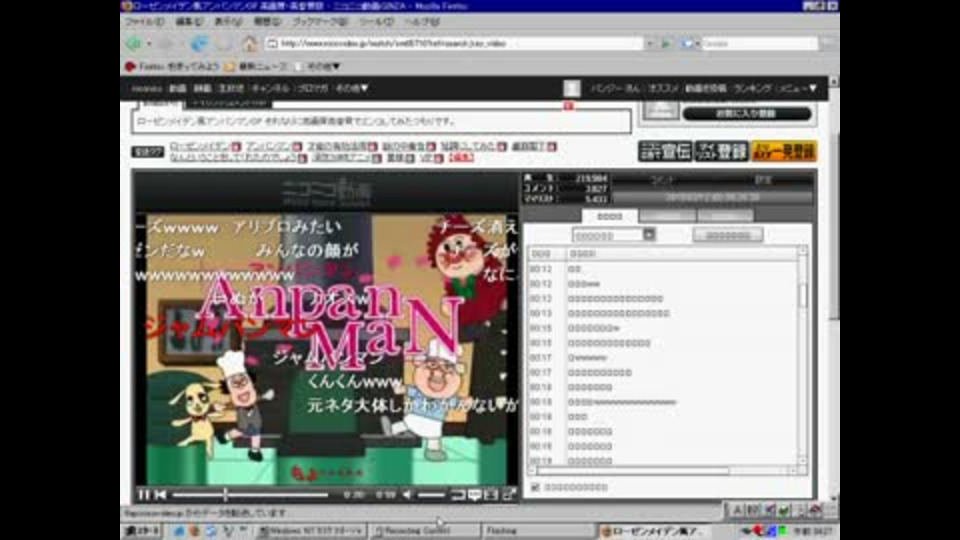Click the red icon next to ローゼンメイデン tag
The height and width of the screenshot is (540, 960).
pos(236,147)
